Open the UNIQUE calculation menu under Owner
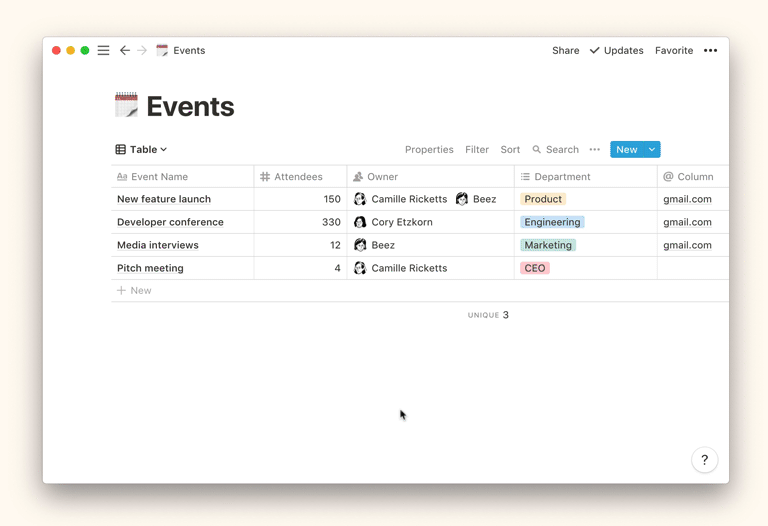Screen dimensions: 768x526 point(488,315)
